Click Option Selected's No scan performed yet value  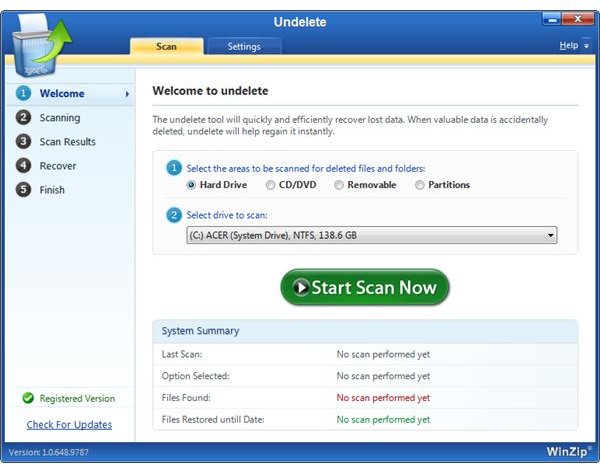[x=383, y=376]
